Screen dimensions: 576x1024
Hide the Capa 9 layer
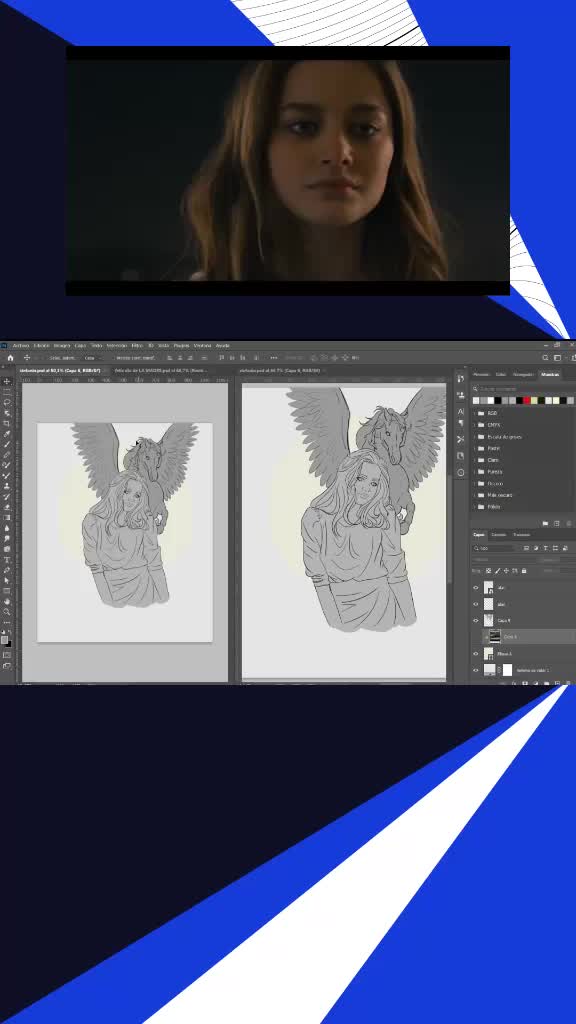475,620
